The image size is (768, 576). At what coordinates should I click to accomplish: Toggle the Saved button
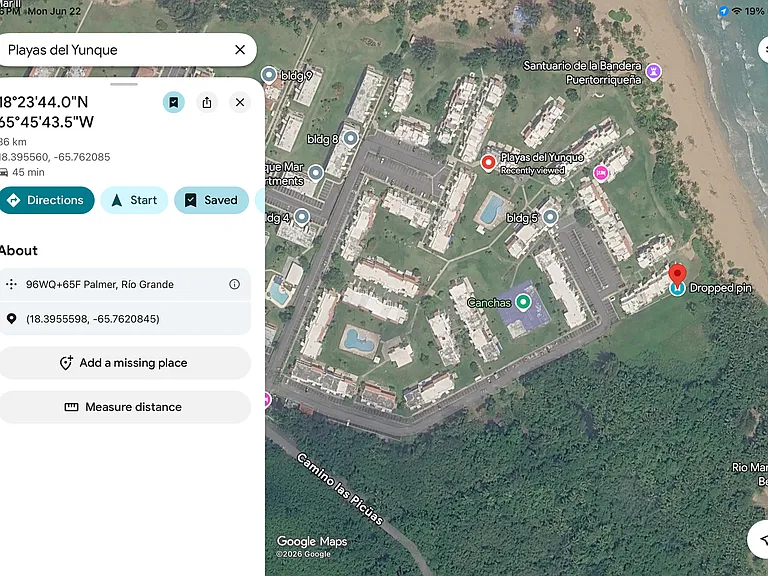point(212,200)
